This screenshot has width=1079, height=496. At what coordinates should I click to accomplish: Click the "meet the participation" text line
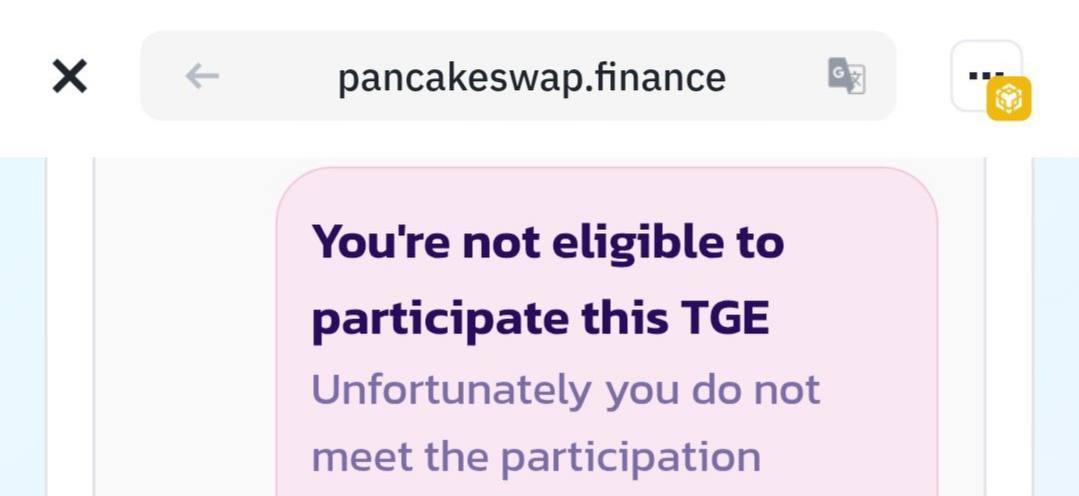point(536,458)
